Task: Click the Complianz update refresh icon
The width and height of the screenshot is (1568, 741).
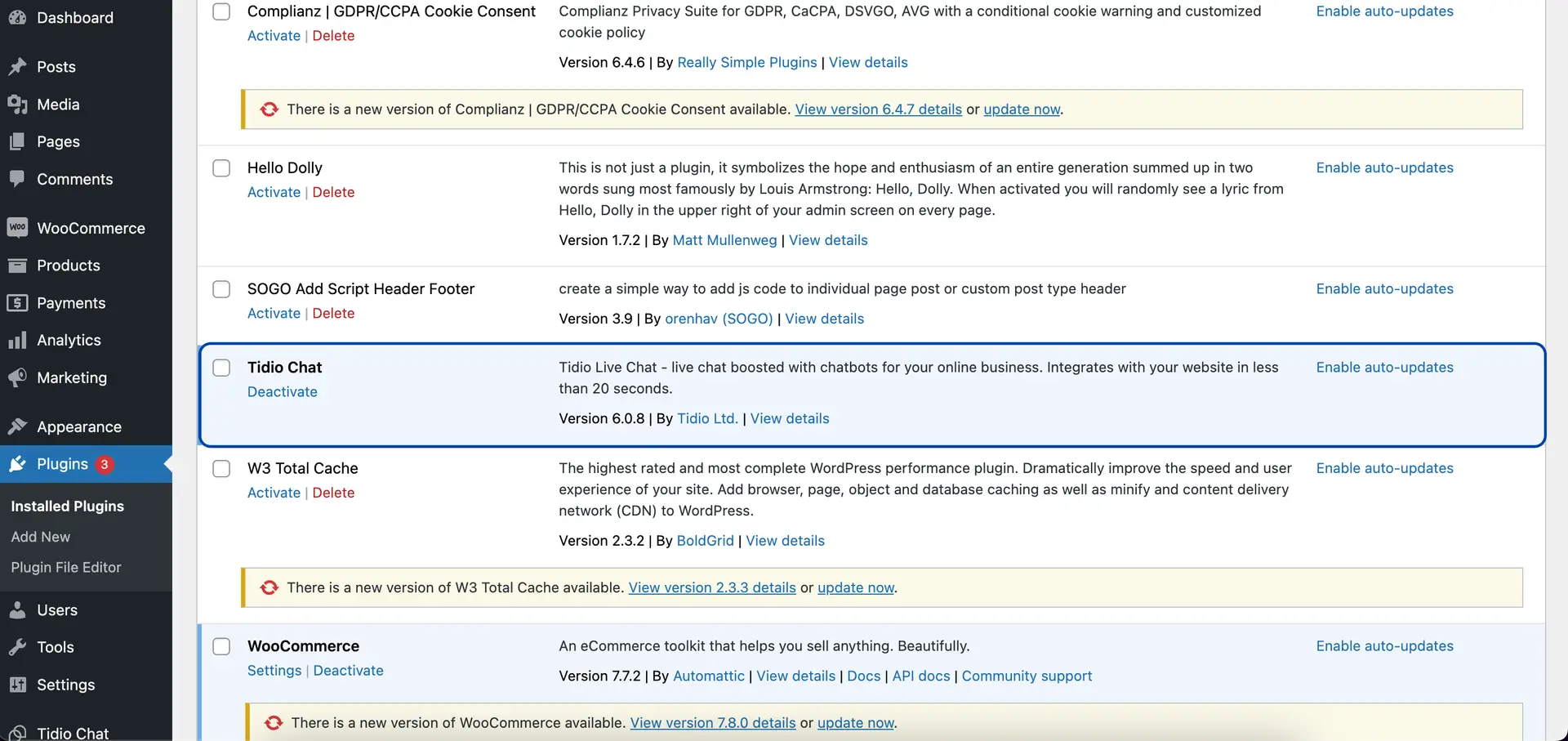Action: pos(269,109)
